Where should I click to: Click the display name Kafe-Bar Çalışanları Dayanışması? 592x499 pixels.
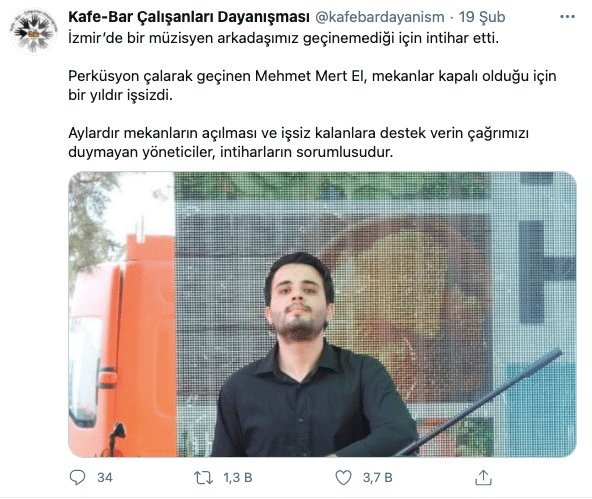189,17
